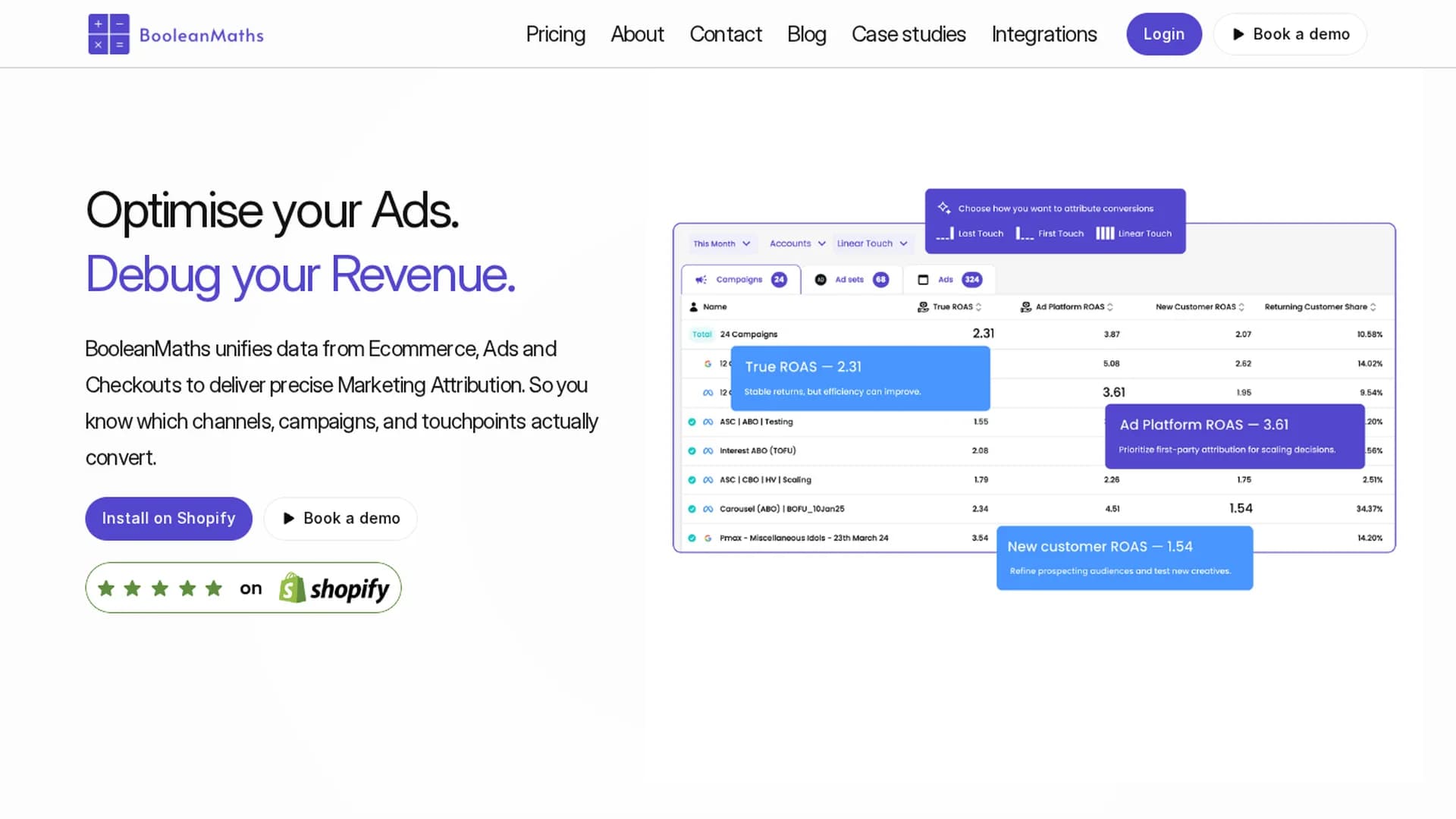The height and width of the screenshot is (819, 1456).
Task: Open the Linear Touch dropdown filter
Action: [x=872, y=243]
